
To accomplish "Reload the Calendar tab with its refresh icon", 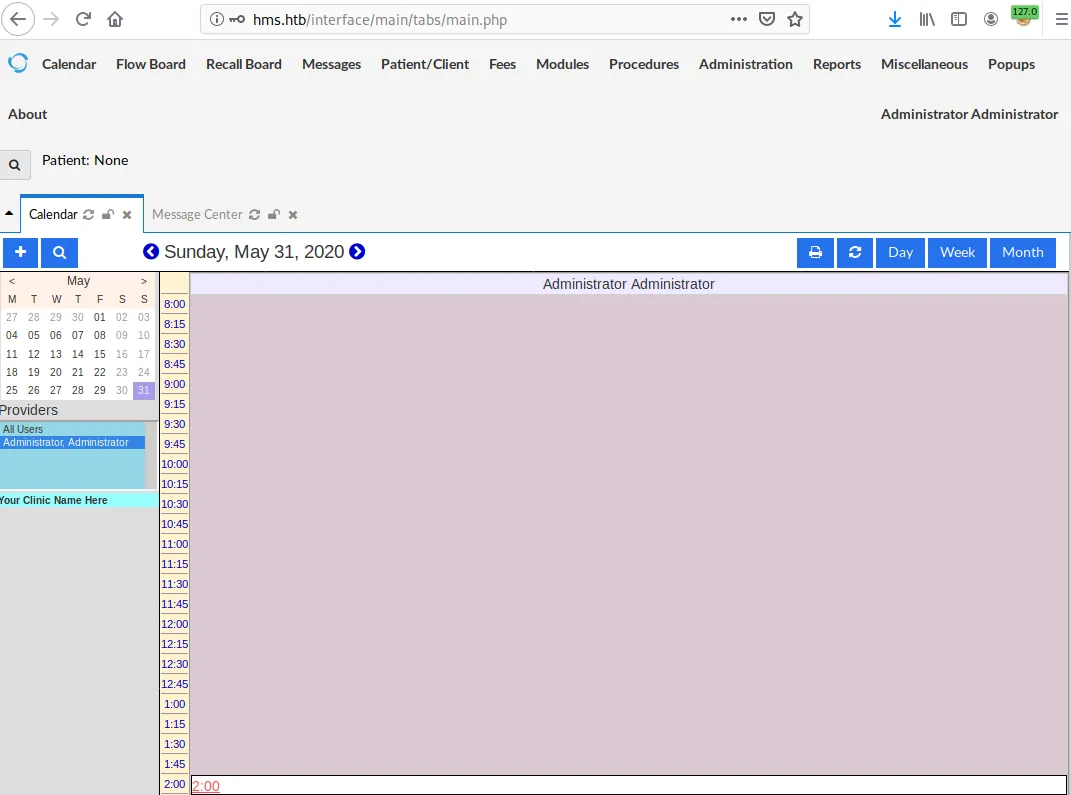I will pyautogui.click(x=89, y=215).
